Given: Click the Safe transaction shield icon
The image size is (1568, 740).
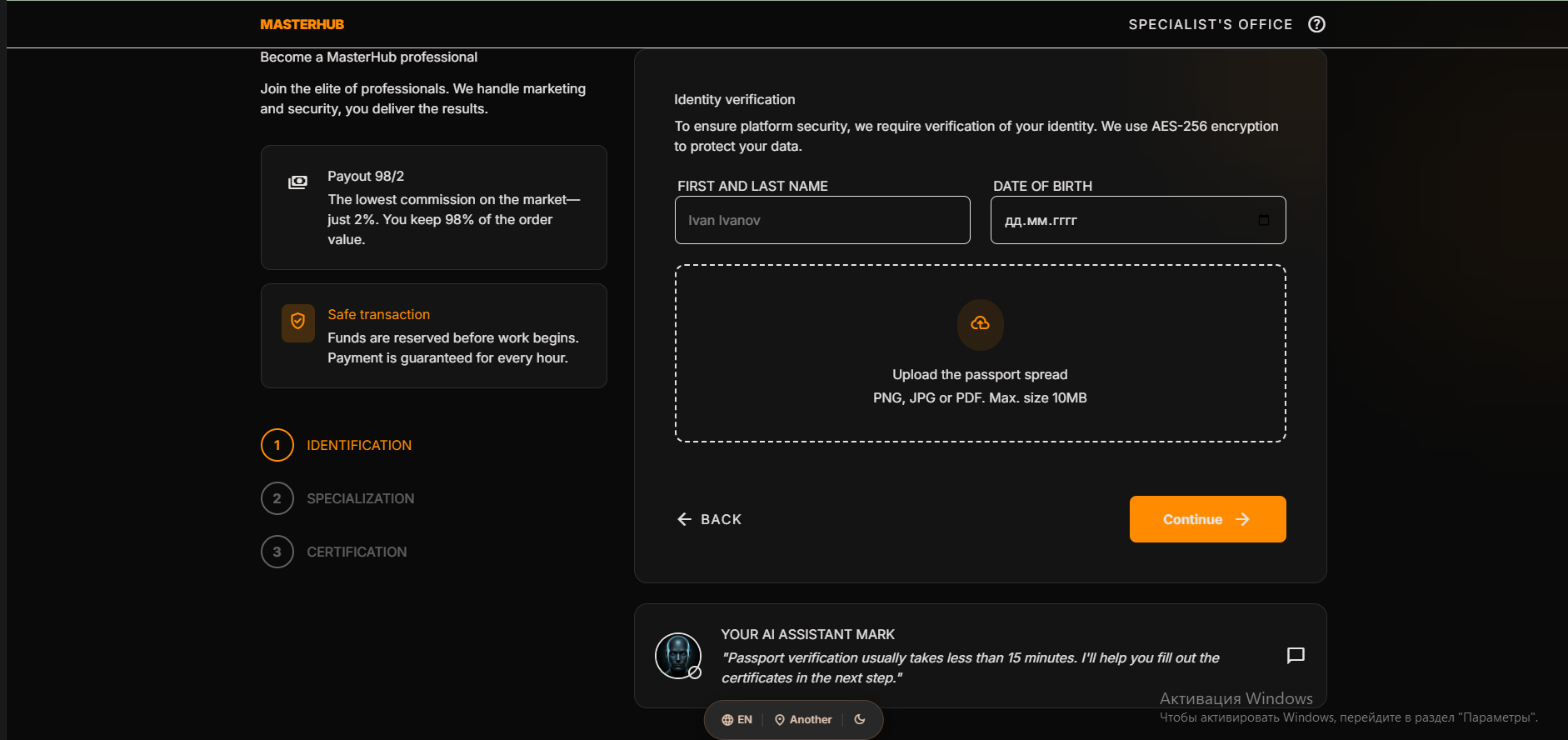Looking at the screenshot, I should tap(298, 322).
